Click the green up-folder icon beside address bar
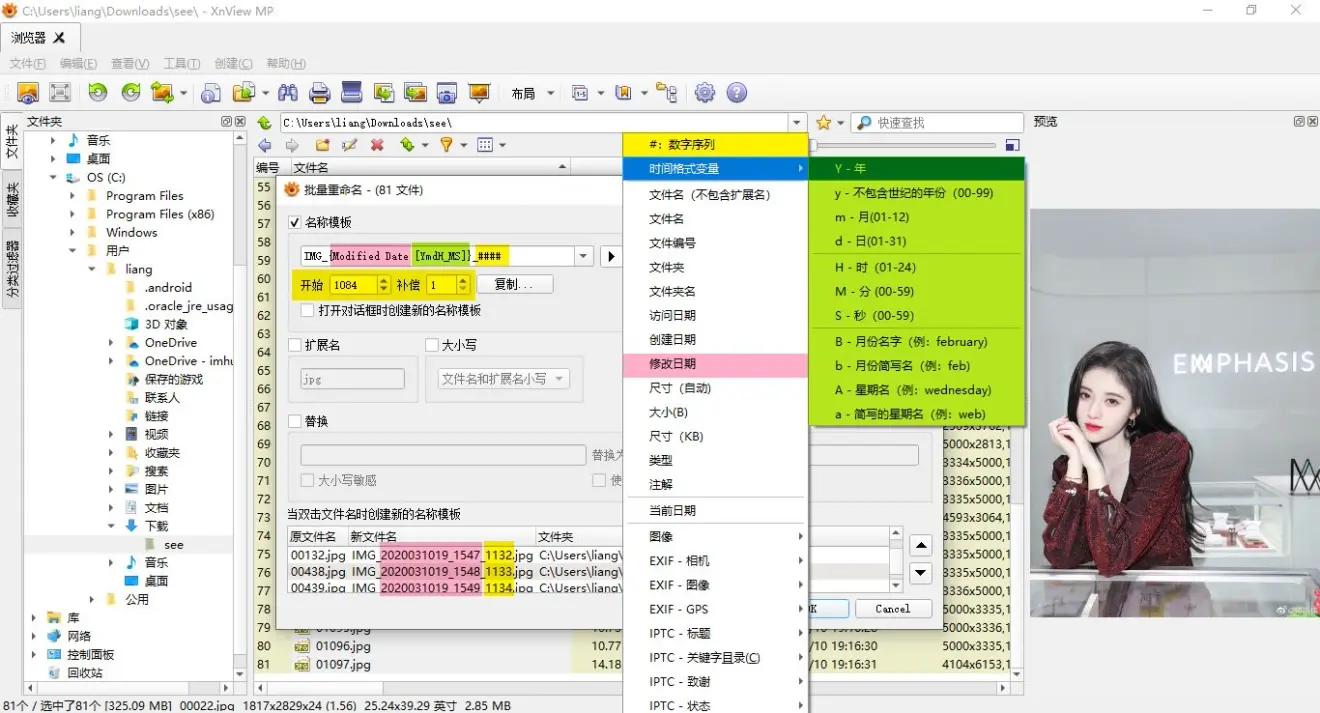The width and height of the screenshot is (1320, 713). click(x=265, y=122)
